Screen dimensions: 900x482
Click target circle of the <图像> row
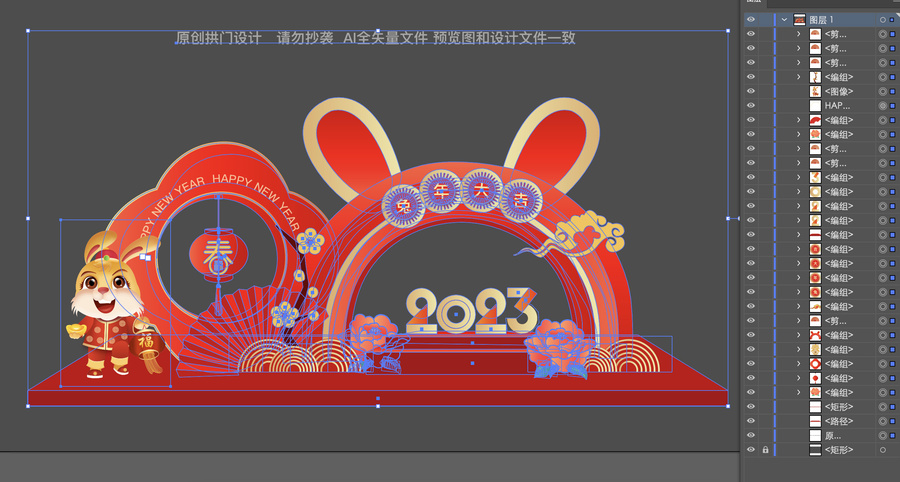point(883,91)
